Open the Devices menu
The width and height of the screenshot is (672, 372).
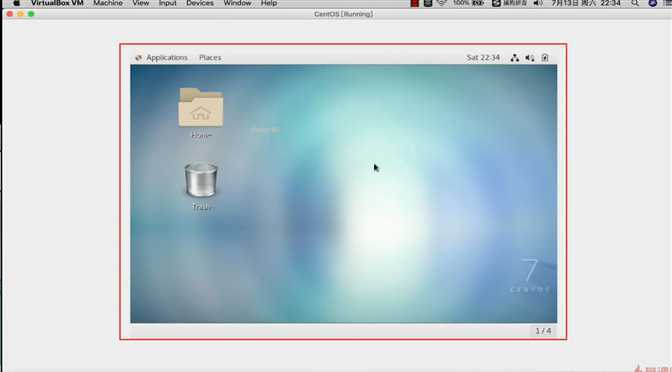pyautogui.click(x=200, y=3)
